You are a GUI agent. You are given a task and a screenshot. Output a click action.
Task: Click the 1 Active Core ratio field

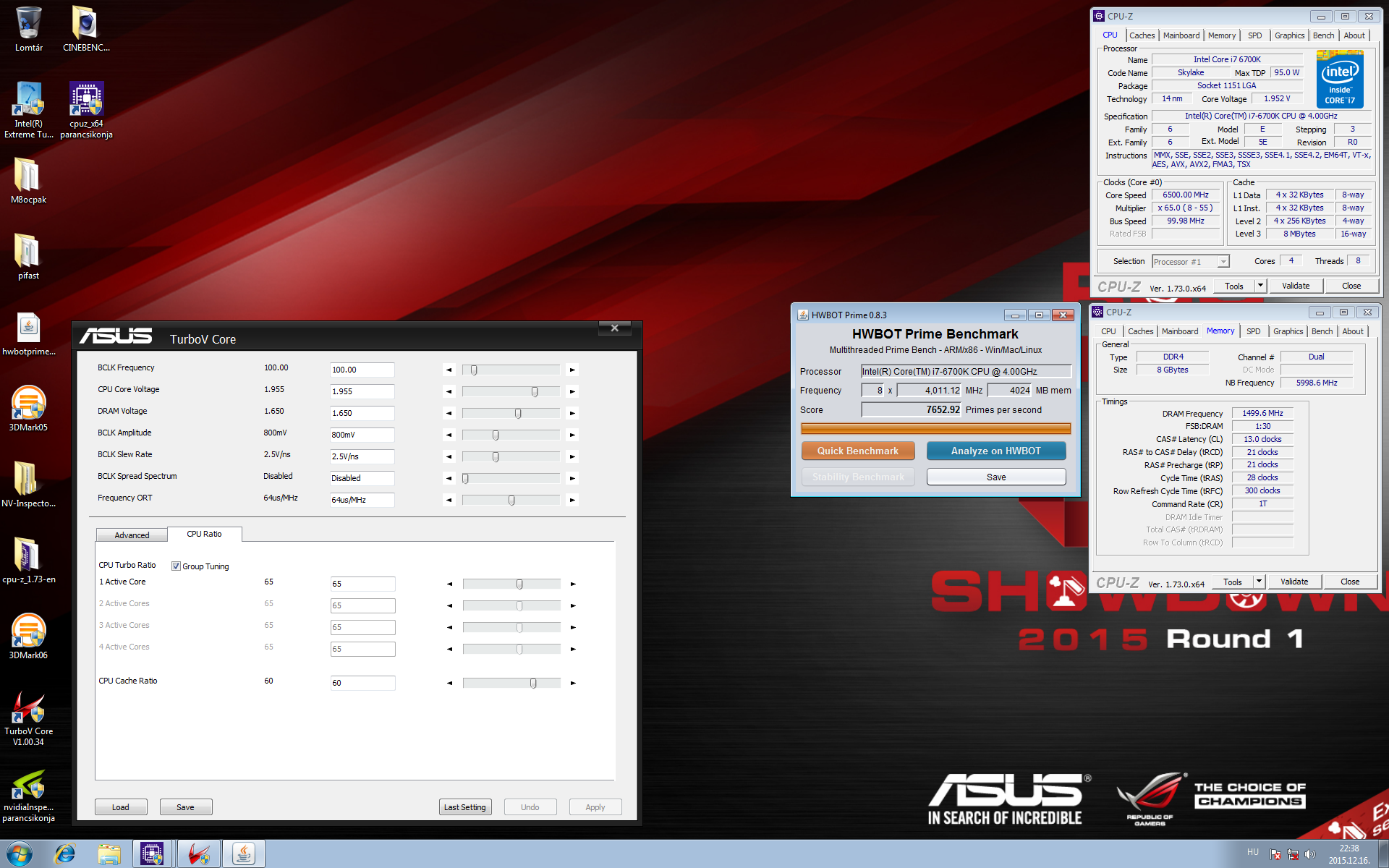click(x=362, y=584)
